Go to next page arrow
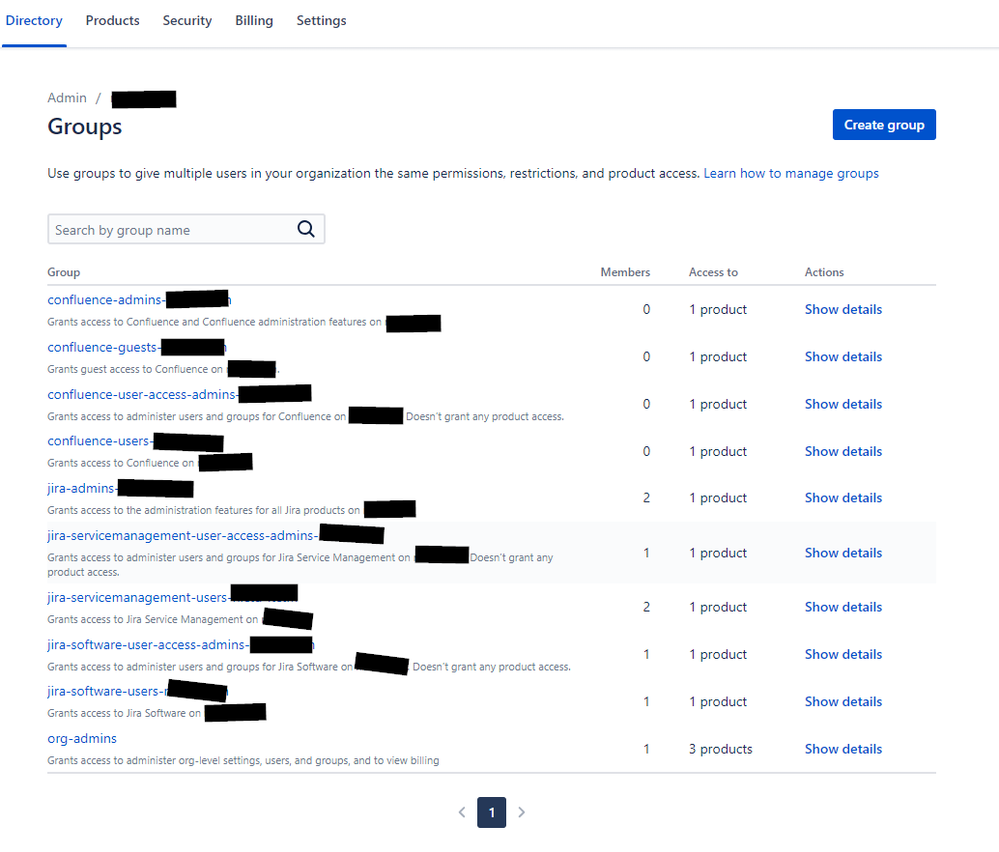Screen dimensions: 999x852 pos(521,812)
